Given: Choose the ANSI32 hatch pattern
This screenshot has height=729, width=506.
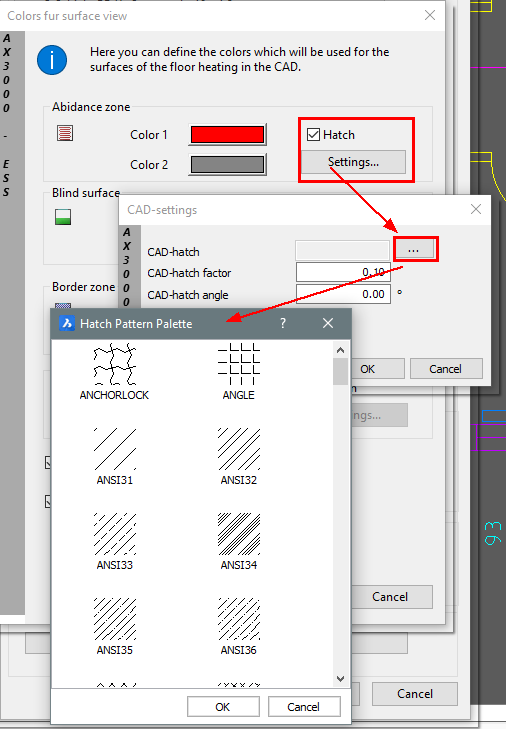Looking at the screenshot, I should (x=239, y=457).
